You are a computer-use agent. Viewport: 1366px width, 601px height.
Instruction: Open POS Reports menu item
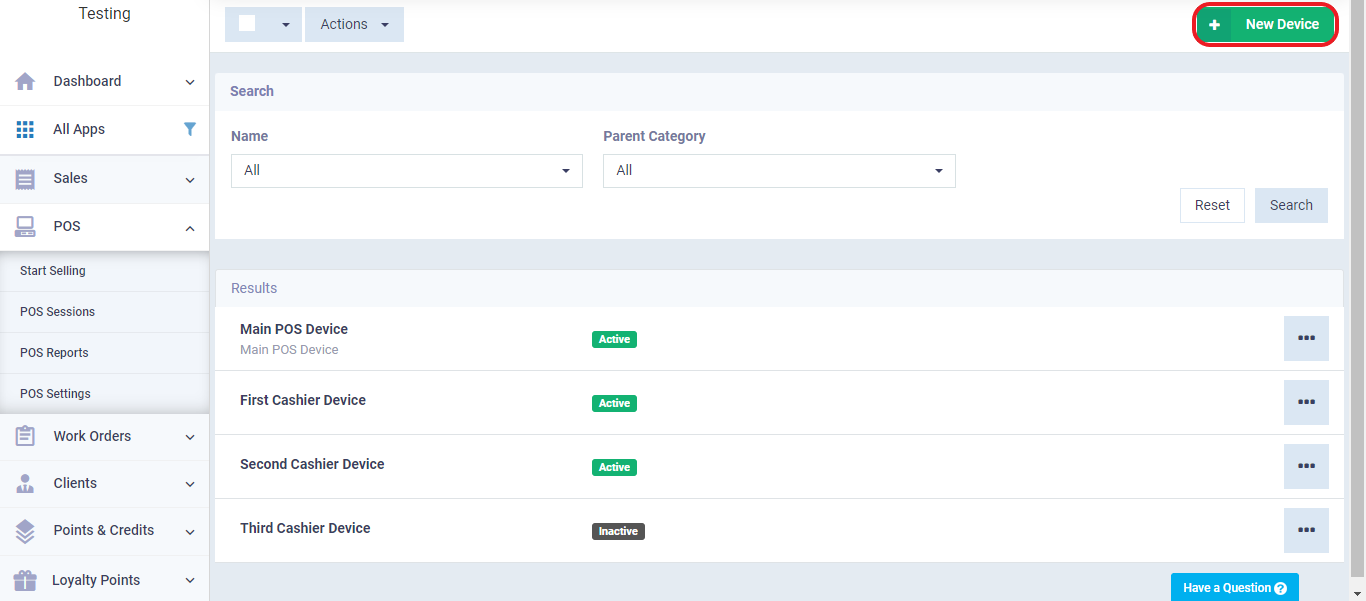tap(104, 353)
